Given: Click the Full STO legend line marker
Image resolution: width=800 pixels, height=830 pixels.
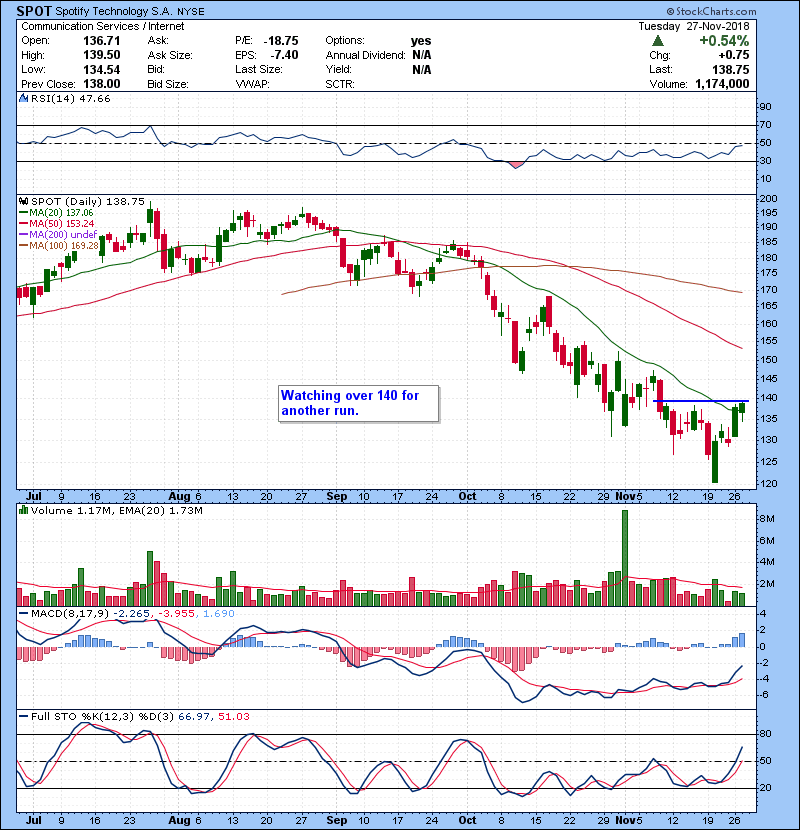Looking at the screenshot, I should tap(23, 716).
